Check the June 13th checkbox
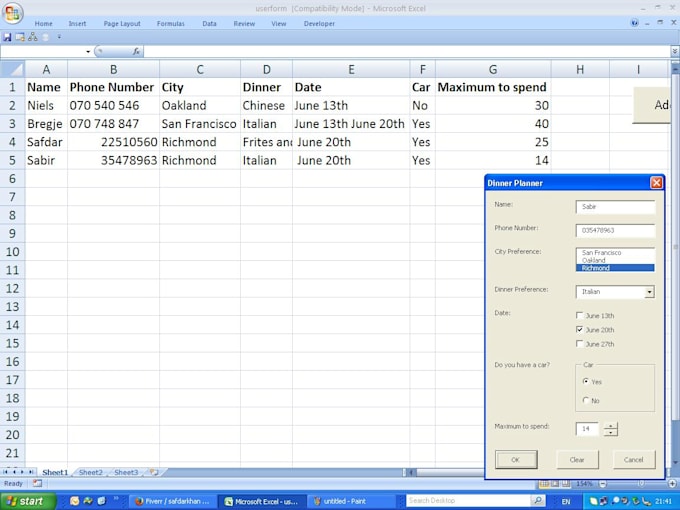Screen dimensions: 680x510 tap(579, 315)
